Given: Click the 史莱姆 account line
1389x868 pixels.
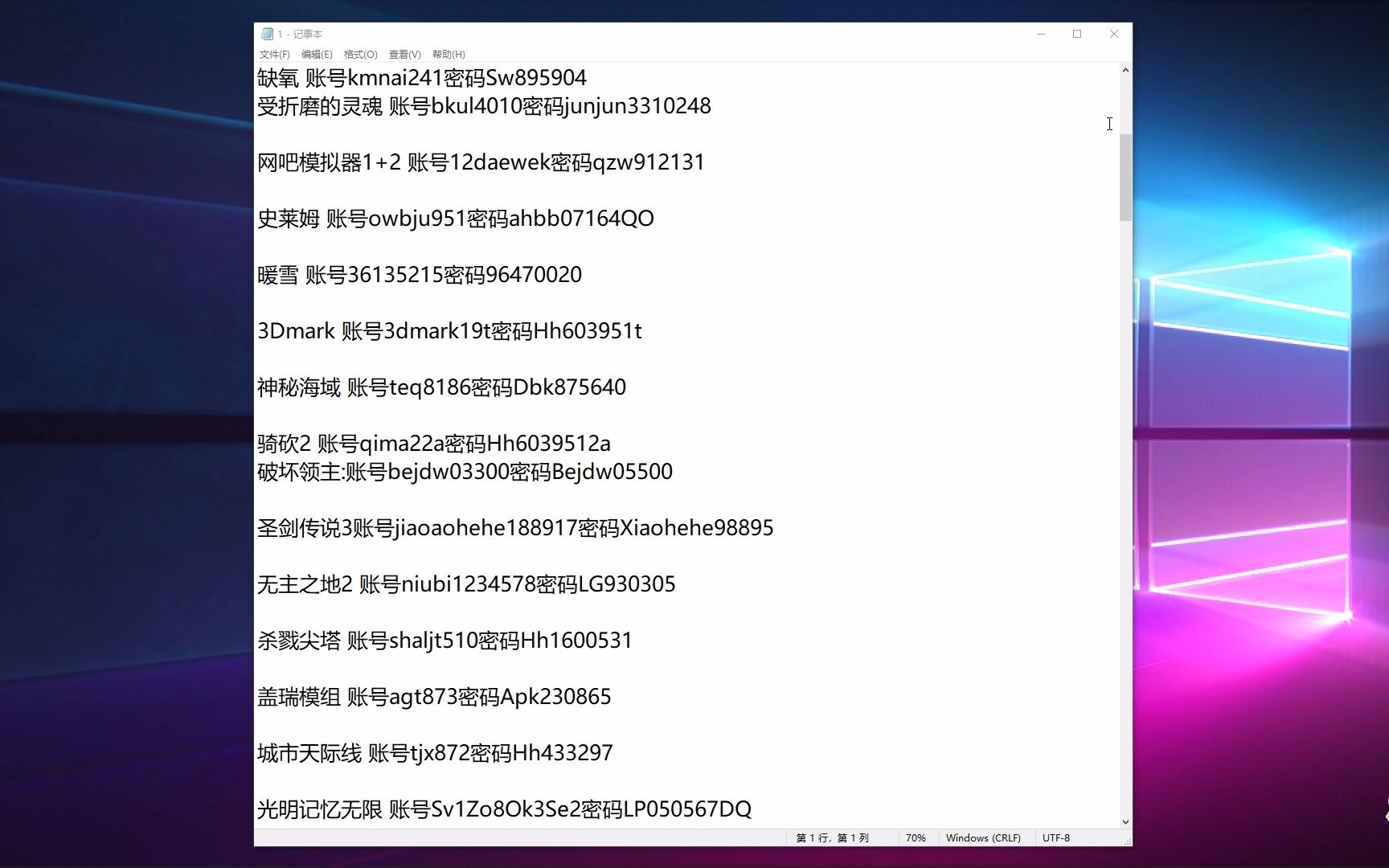Looking at the screenshot, I should [x=456, y=219].
